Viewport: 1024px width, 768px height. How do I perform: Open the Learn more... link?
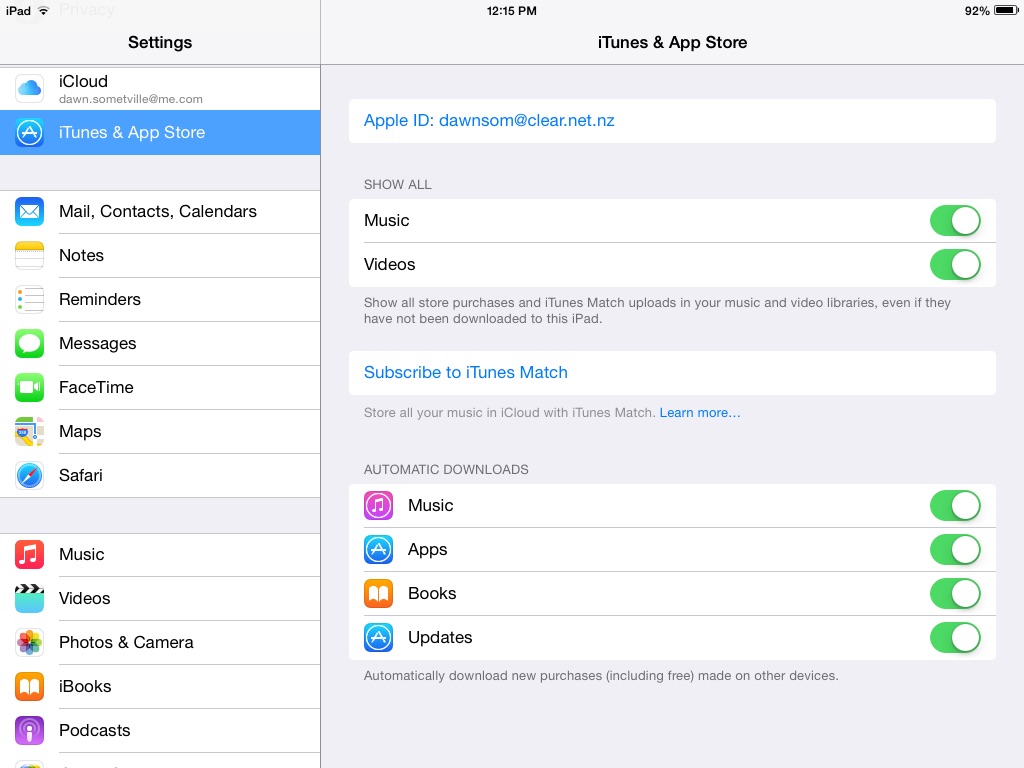[699, 413]
